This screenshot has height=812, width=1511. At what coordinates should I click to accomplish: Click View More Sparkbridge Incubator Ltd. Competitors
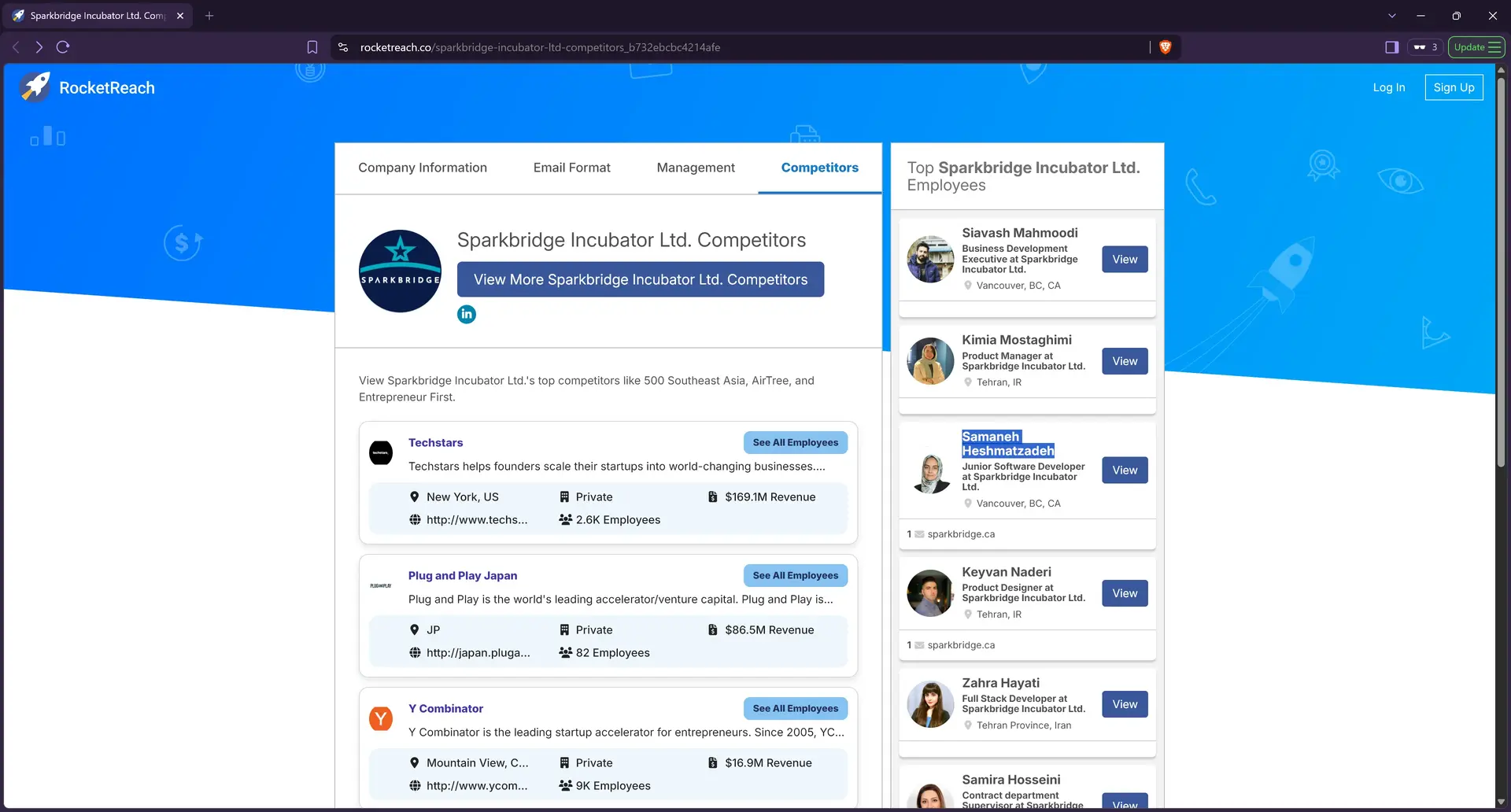pyautogui.click(x=641, y=279)
